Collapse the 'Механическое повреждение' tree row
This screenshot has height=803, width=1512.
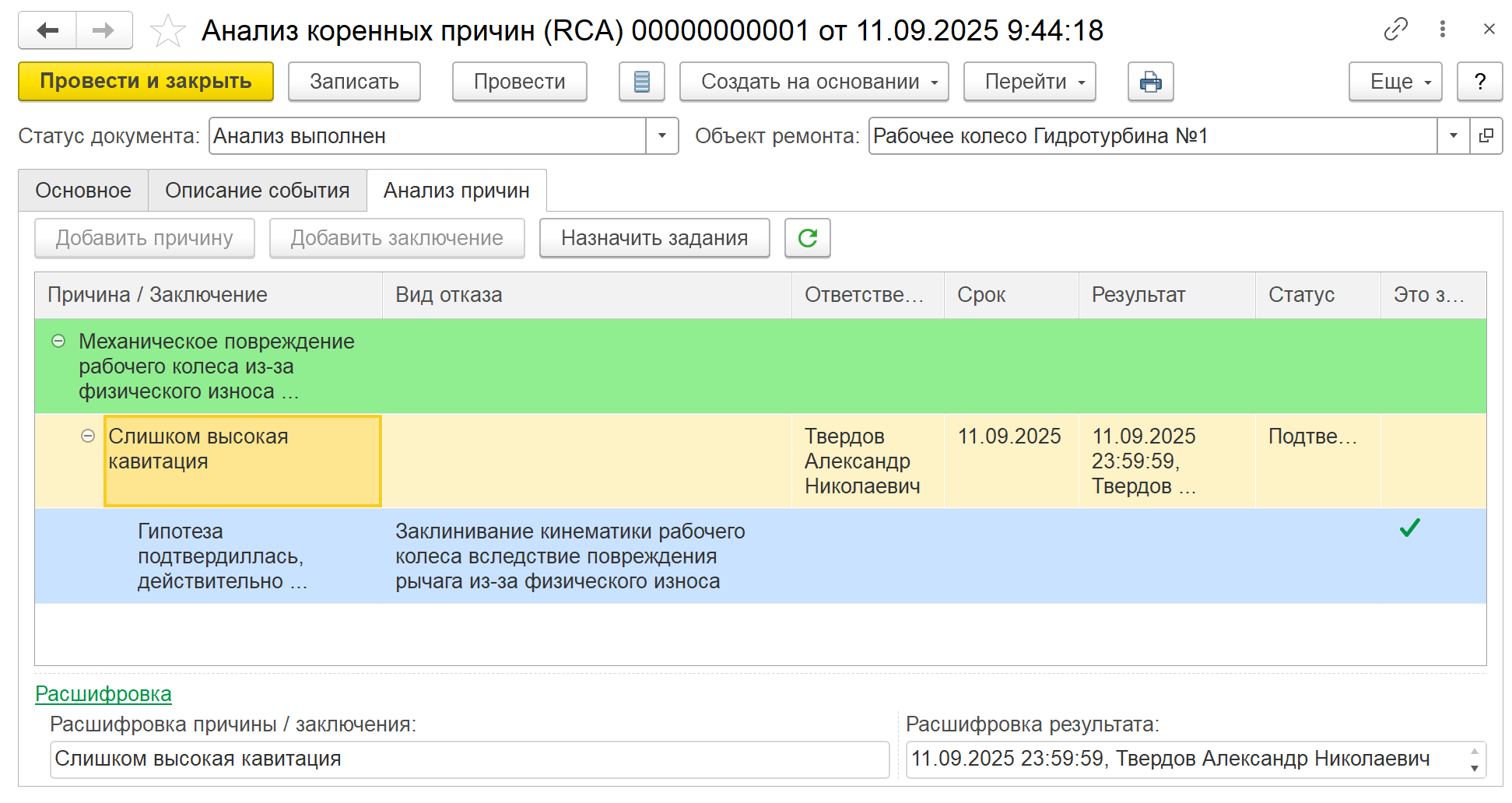(58, 341)
